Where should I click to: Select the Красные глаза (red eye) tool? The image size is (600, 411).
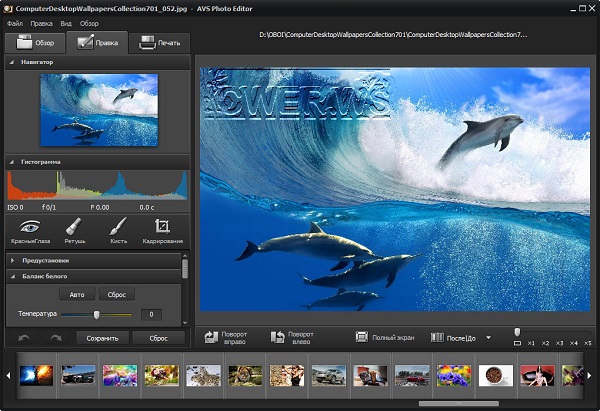click(x=31, y=227)
